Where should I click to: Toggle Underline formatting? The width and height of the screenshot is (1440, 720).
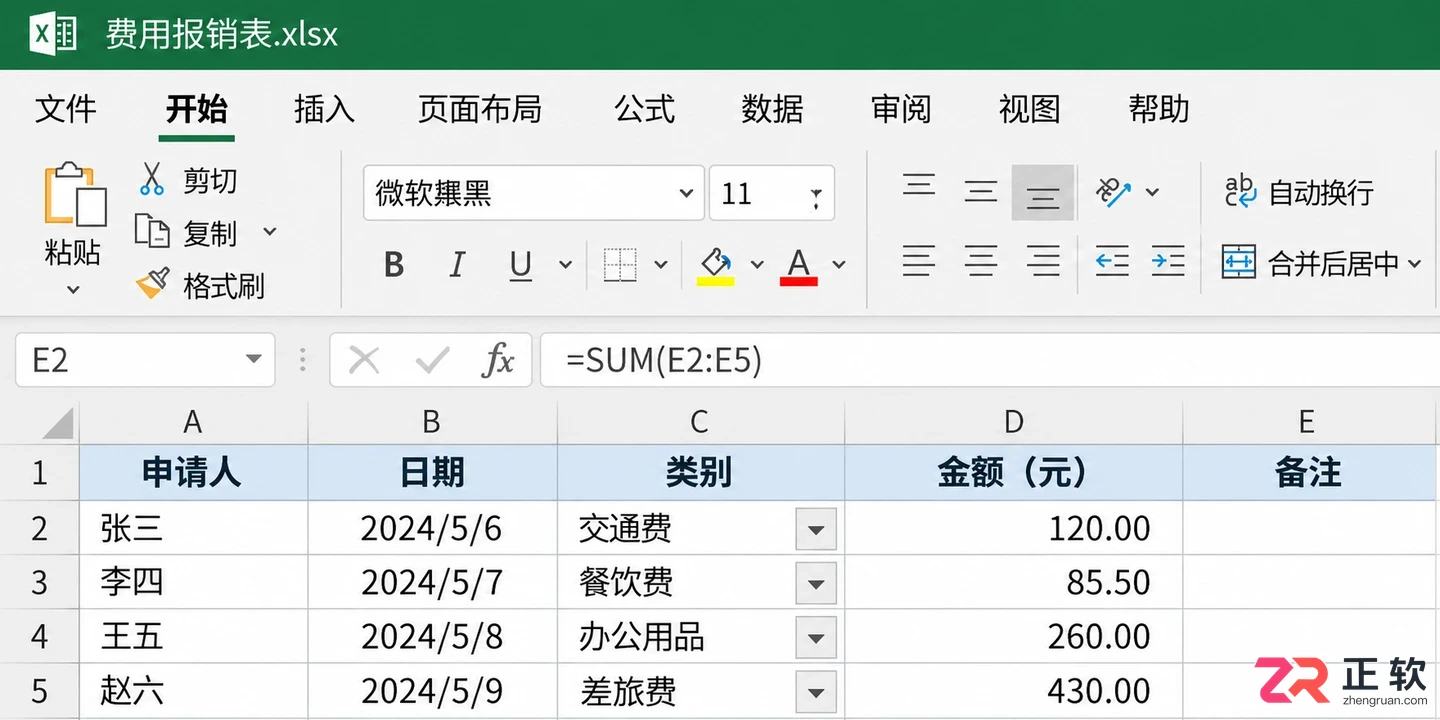click(x=520, y=265)
